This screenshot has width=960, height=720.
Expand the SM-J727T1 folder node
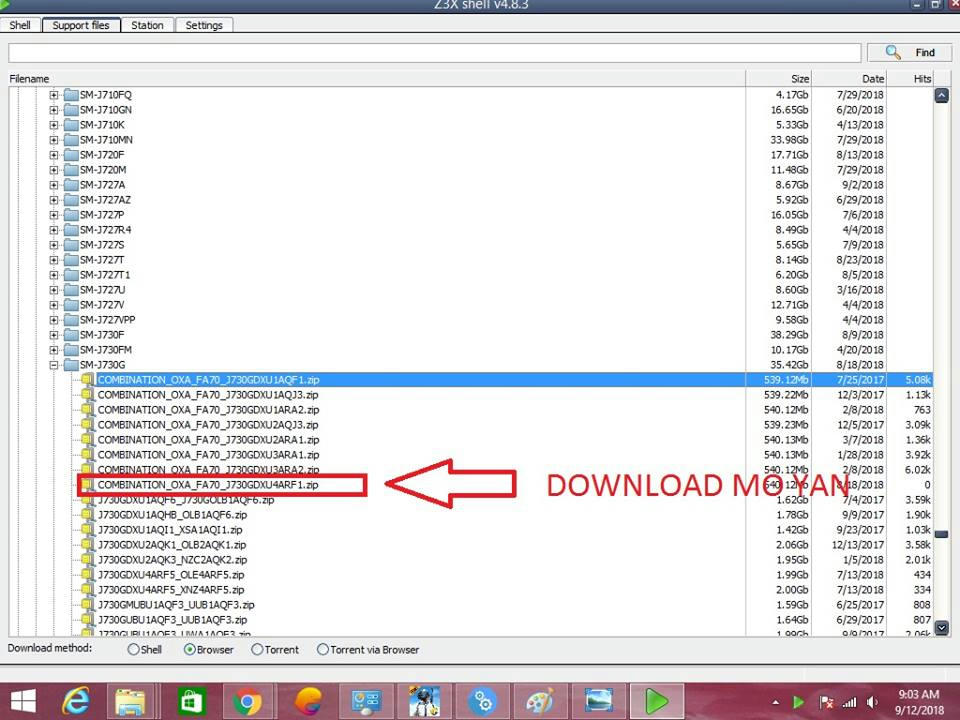54,275
